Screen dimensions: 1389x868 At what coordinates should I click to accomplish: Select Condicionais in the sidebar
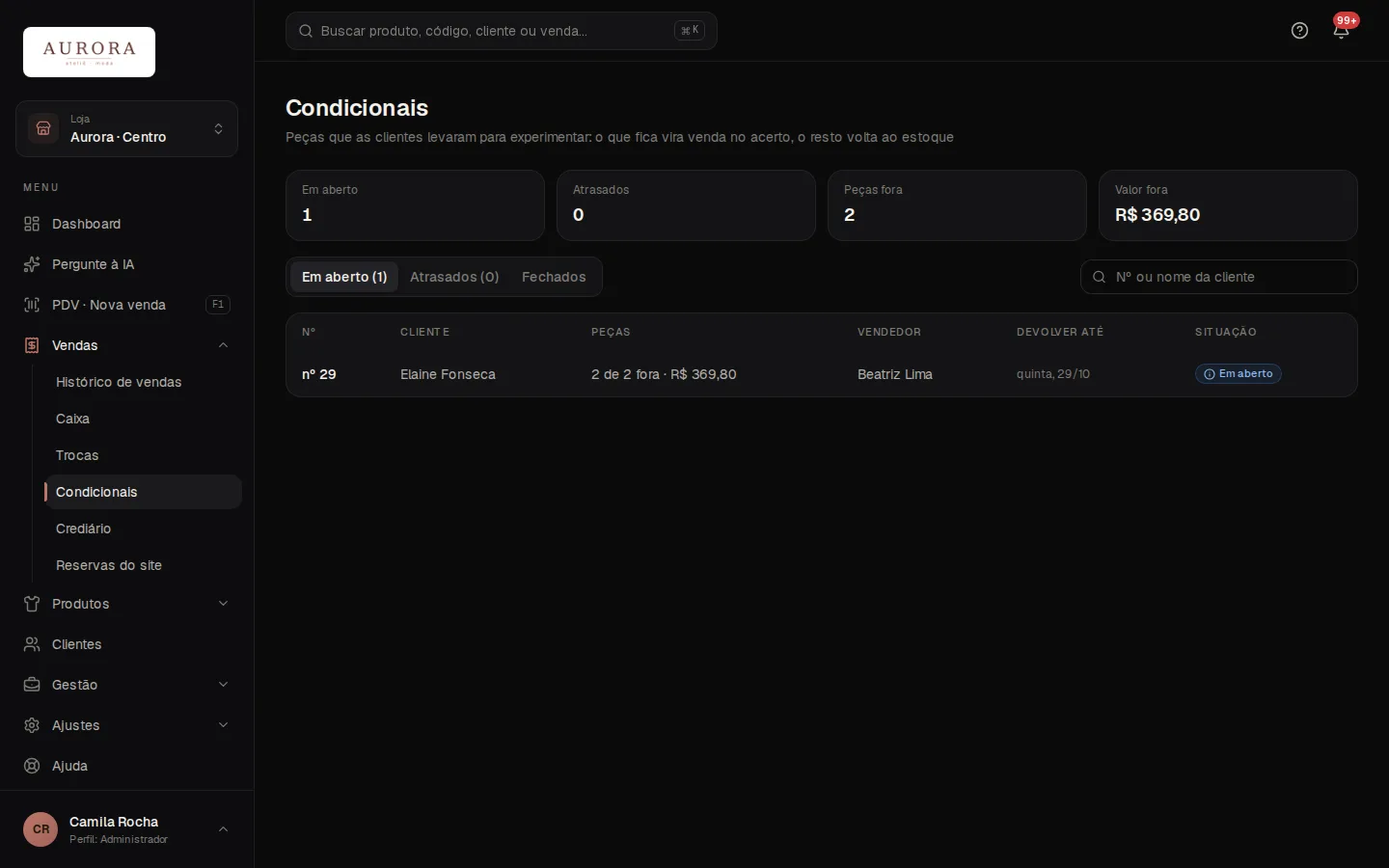coord(143,492)
